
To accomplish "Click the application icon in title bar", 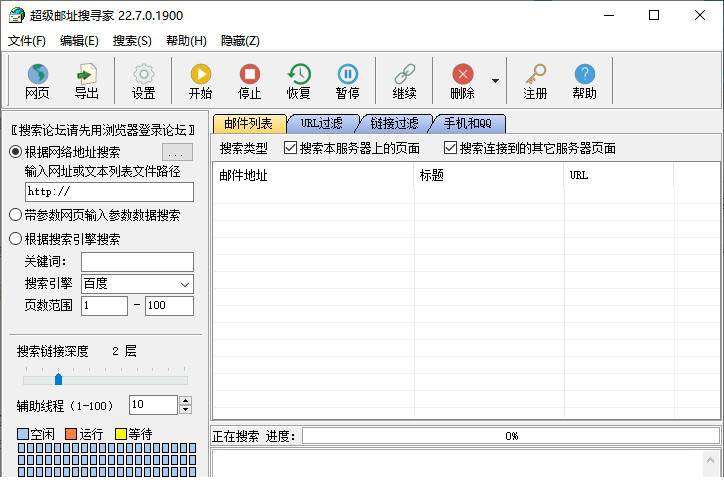I will [x=17, y=15].
